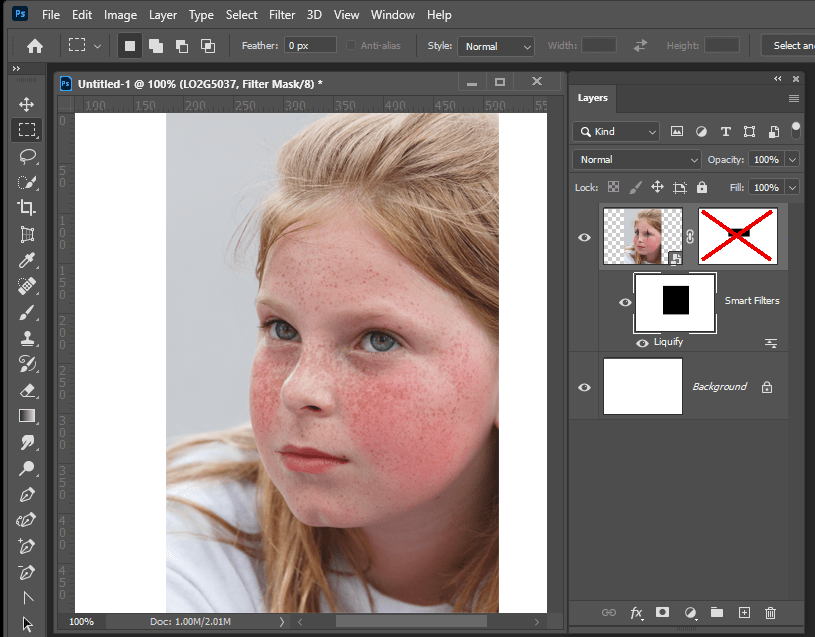Open the Filter menu
815x637 pixels.
pos(281,14)
